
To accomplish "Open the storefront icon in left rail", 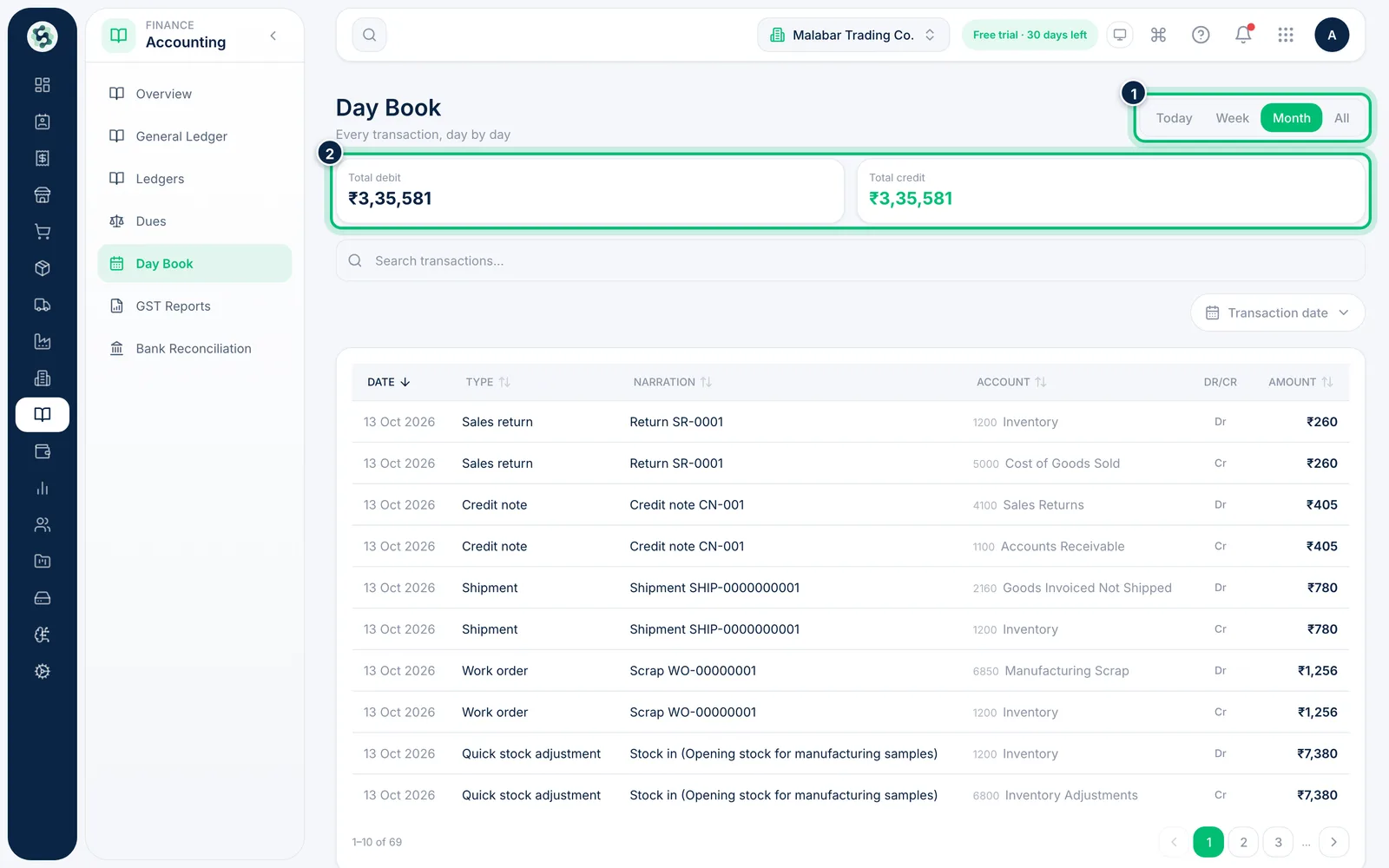I will coord(42,195).
